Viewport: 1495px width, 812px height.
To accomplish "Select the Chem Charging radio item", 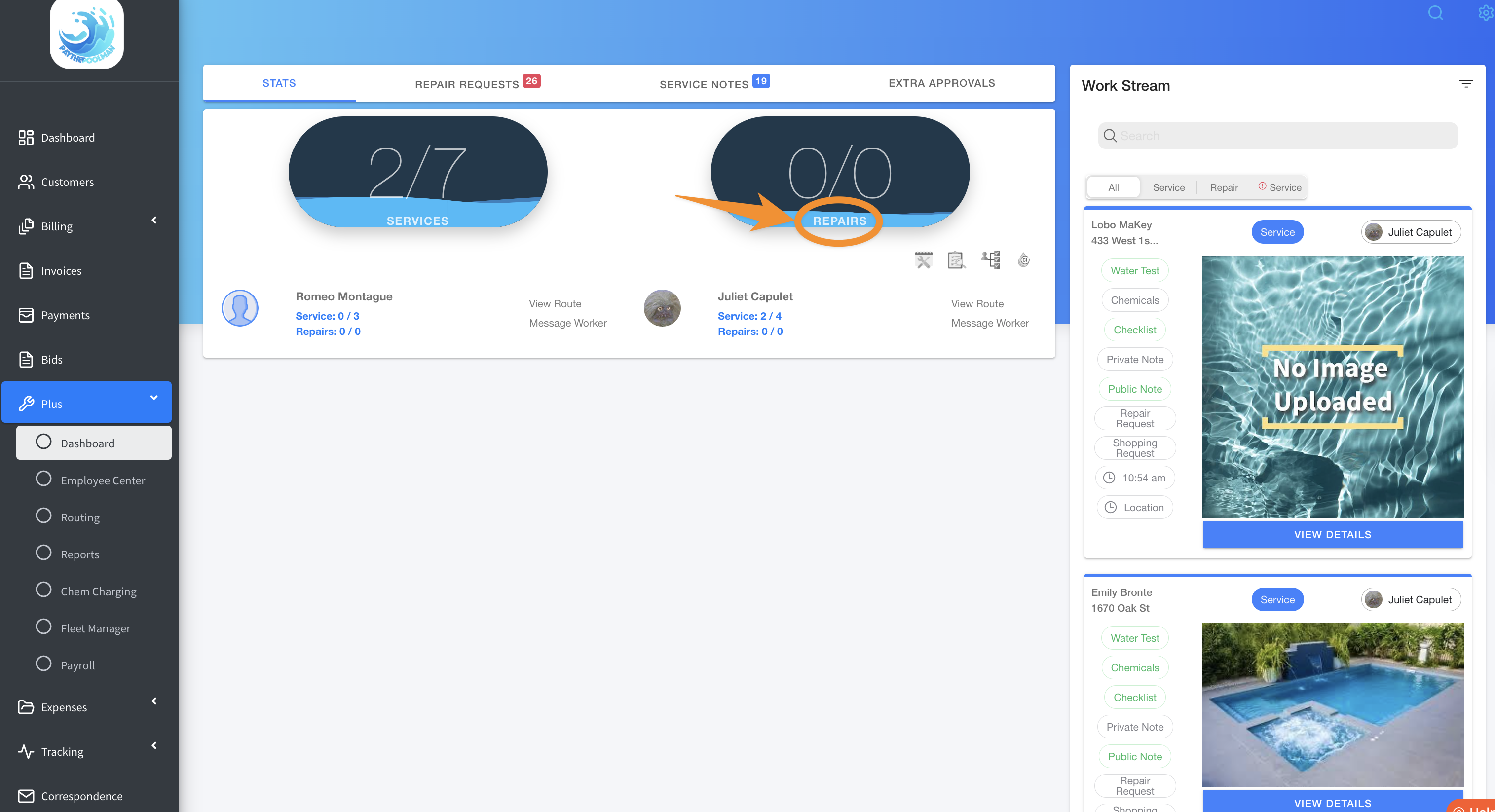I will coord(43,591).
